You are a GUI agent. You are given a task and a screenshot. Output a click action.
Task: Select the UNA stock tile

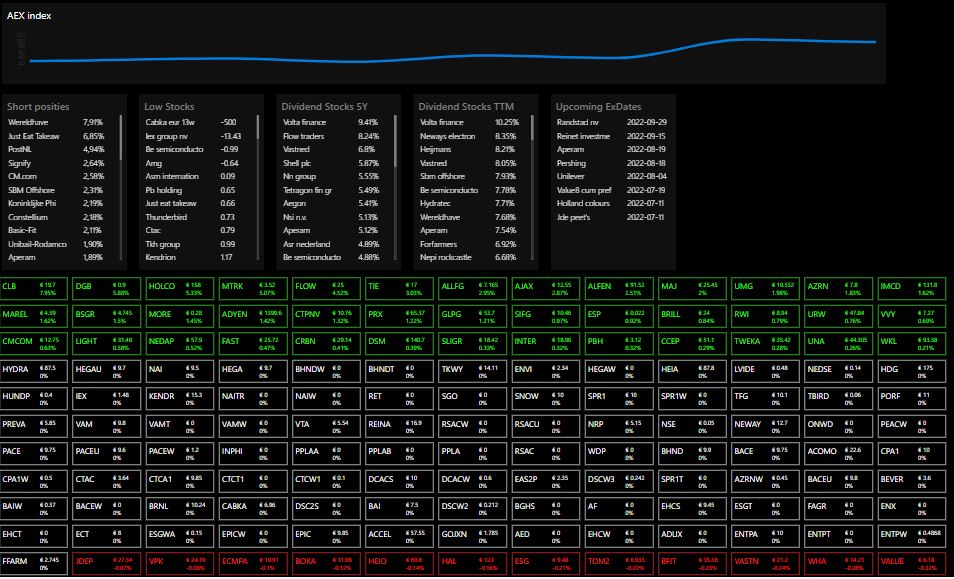pyautogui.click(x=839, y=343)
